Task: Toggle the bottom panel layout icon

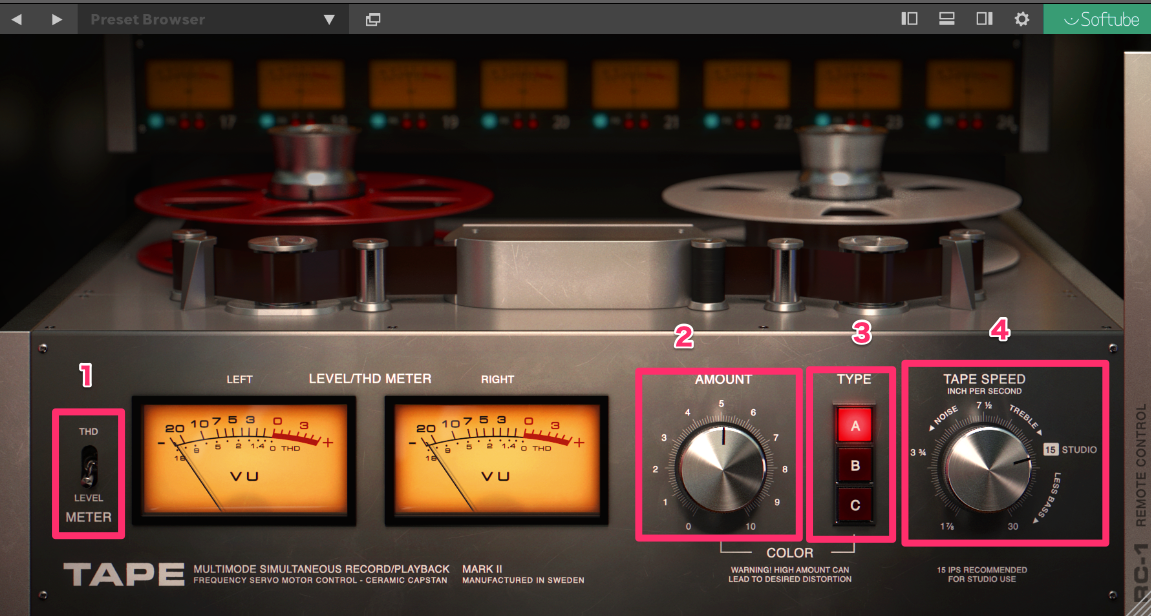Action: click(946, 19)
